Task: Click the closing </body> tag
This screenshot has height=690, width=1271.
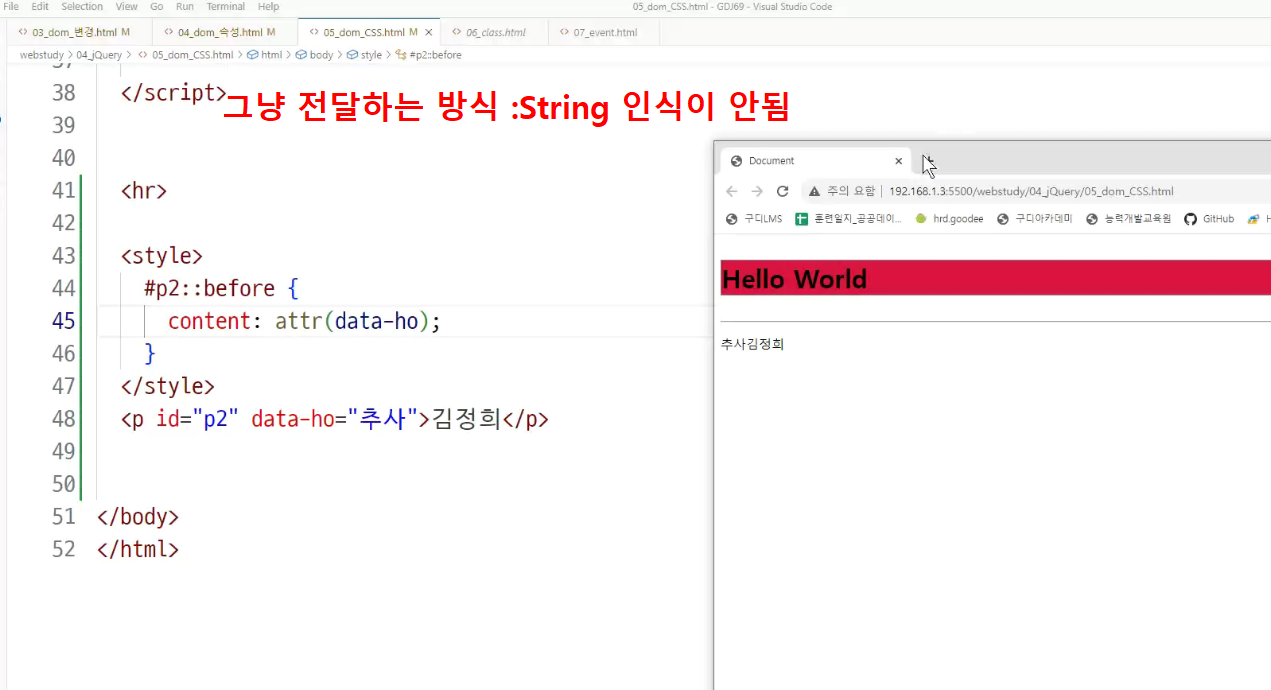Action: point(138,517)
